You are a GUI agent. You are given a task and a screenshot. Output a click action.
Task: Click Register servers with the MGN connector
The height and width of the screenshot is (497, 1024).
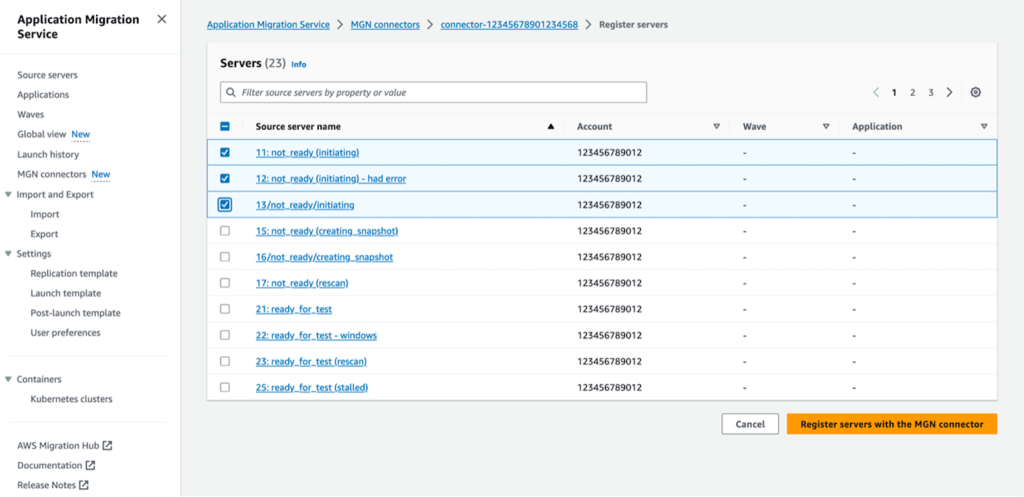[891, 424]
